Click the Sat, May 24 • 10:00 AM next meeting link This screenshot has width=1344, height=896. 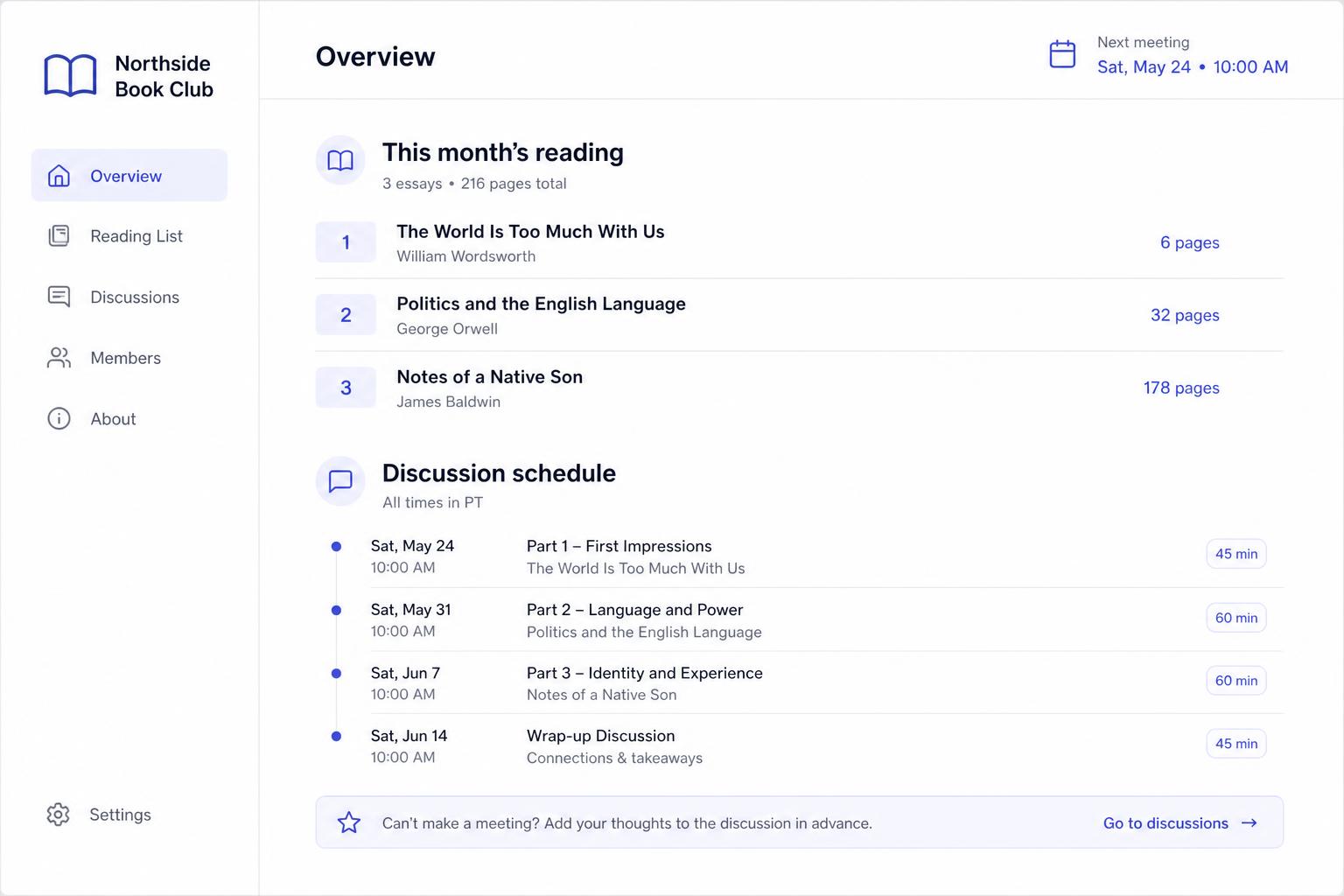[1193, 66]
